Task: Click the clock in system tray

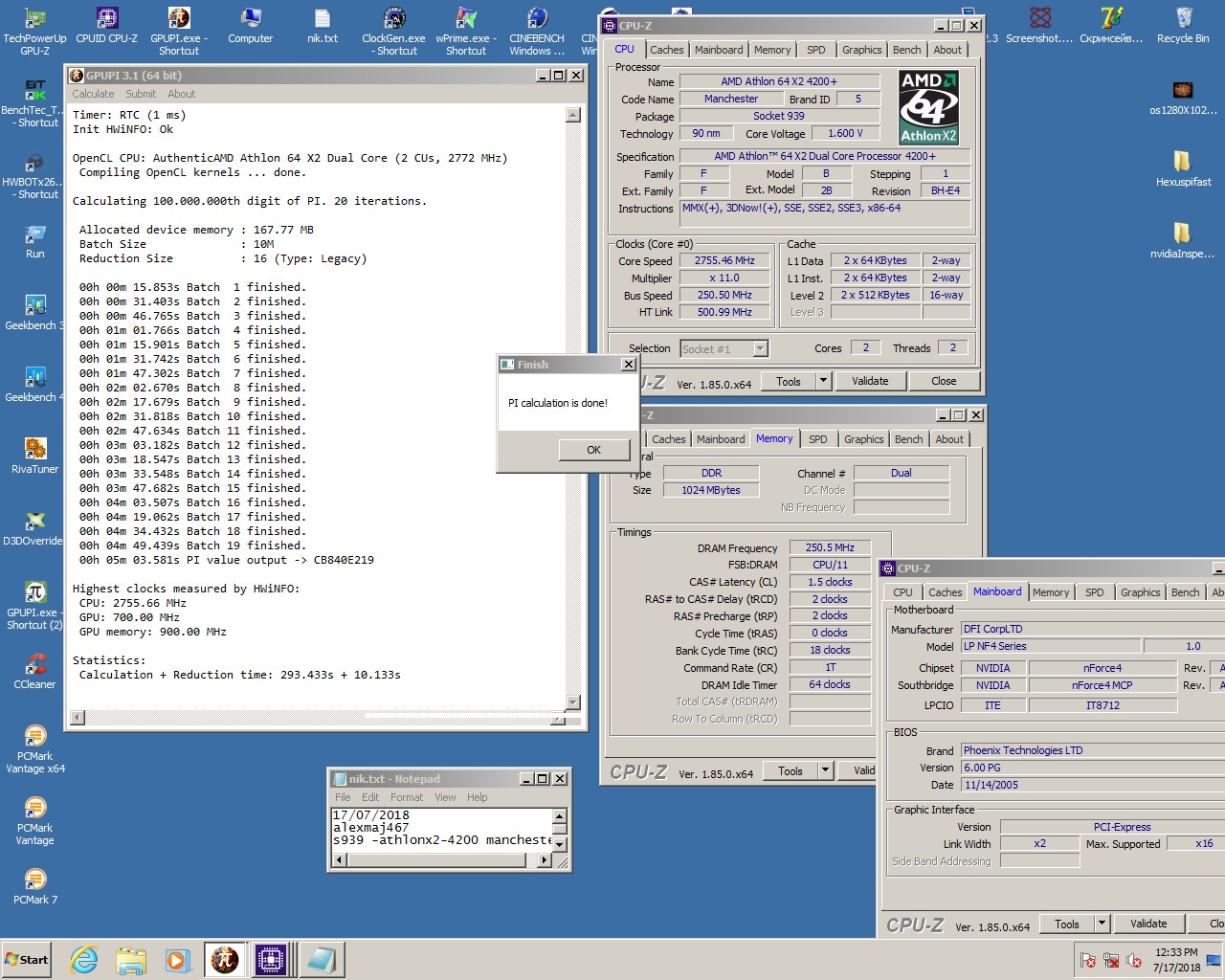Action: coord(1176,960)
